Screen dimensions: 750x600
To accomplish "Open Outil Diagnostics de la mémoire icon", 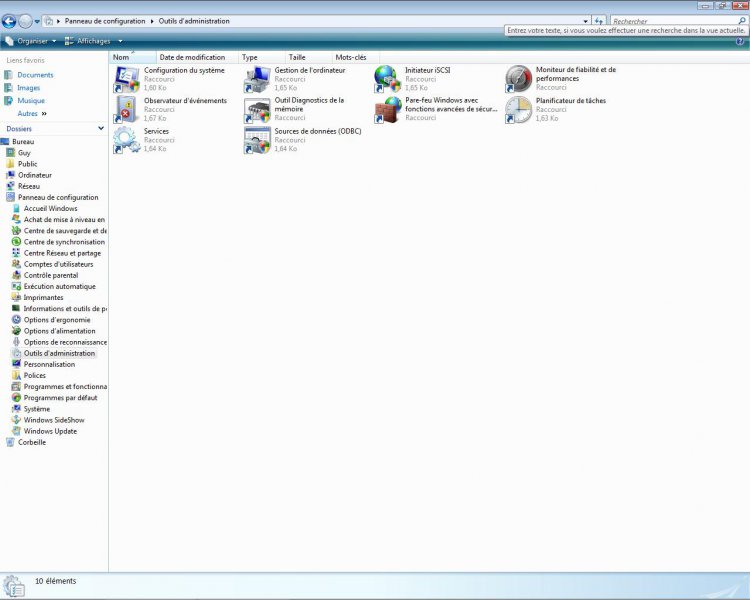I will (x=257, y=110).
